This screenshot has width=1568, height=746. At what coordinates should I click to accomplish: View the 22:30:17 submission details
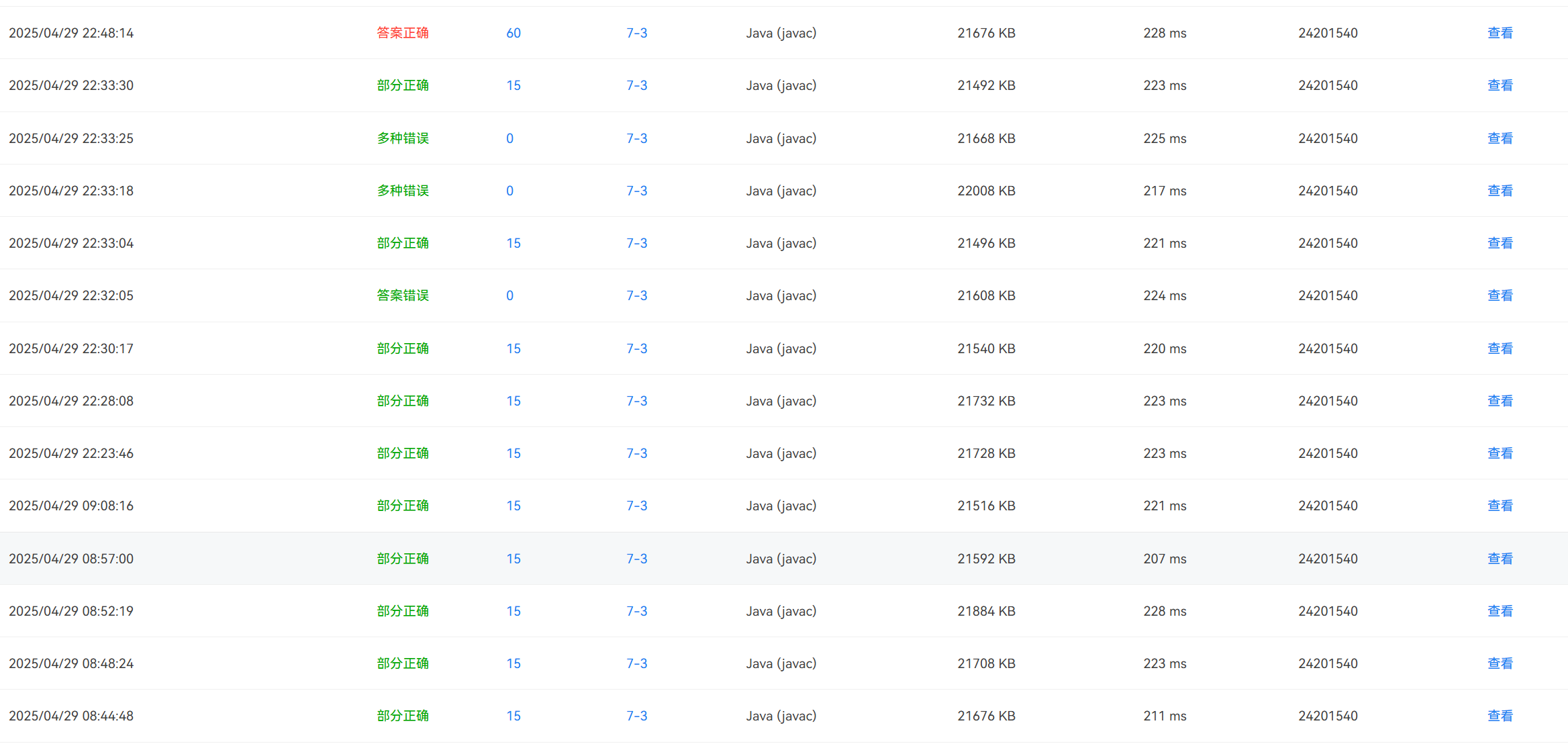point(1500,348)
